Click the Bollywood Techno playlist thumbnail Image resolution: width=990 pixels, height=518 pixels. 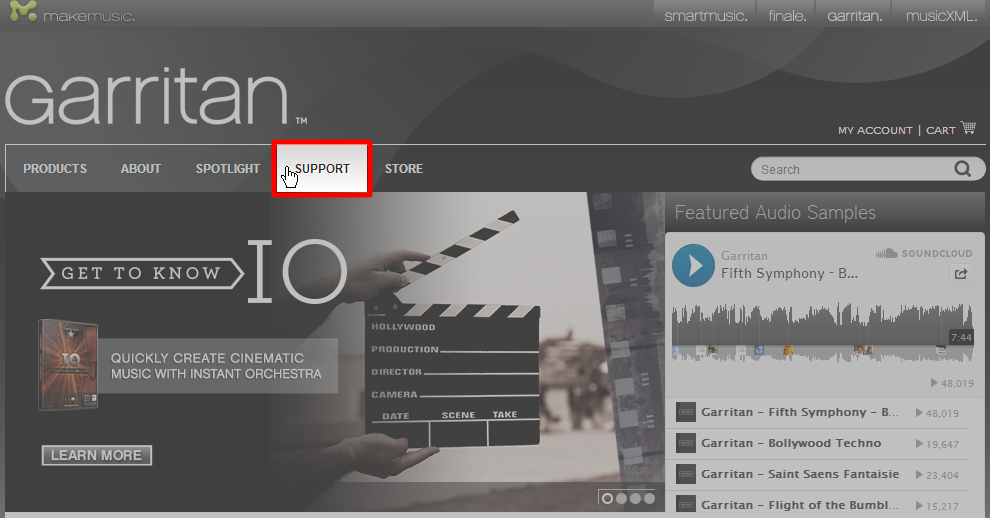click(x=685, y=443)
